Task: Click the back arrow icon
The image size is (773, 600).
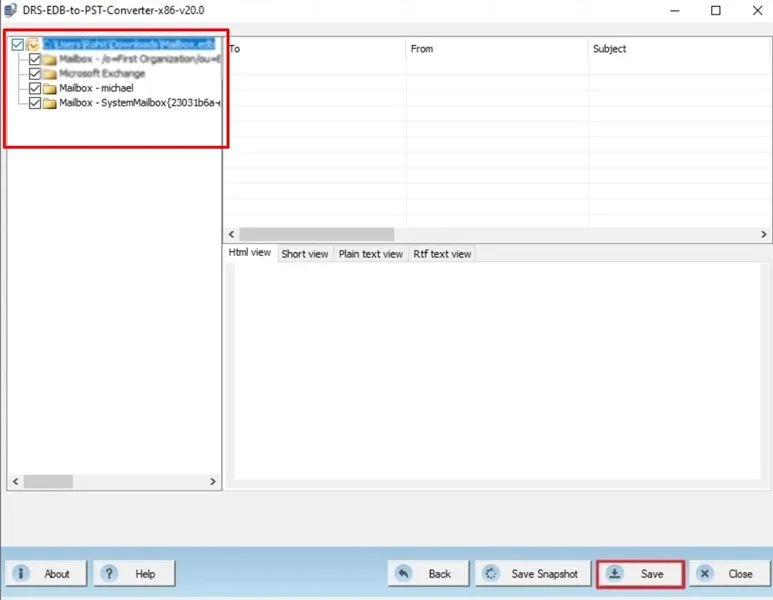Action: pos(404,573)
